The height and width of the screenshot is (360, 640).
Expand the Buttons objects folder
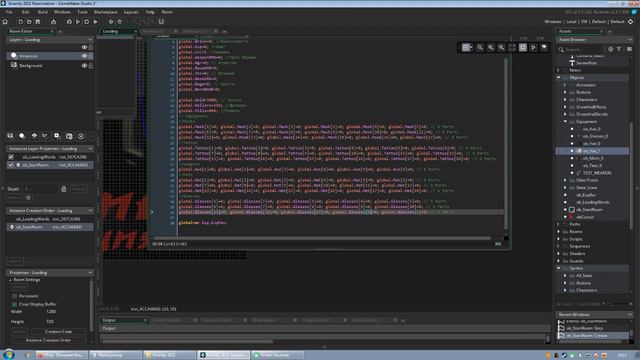[x=565, y=92]
